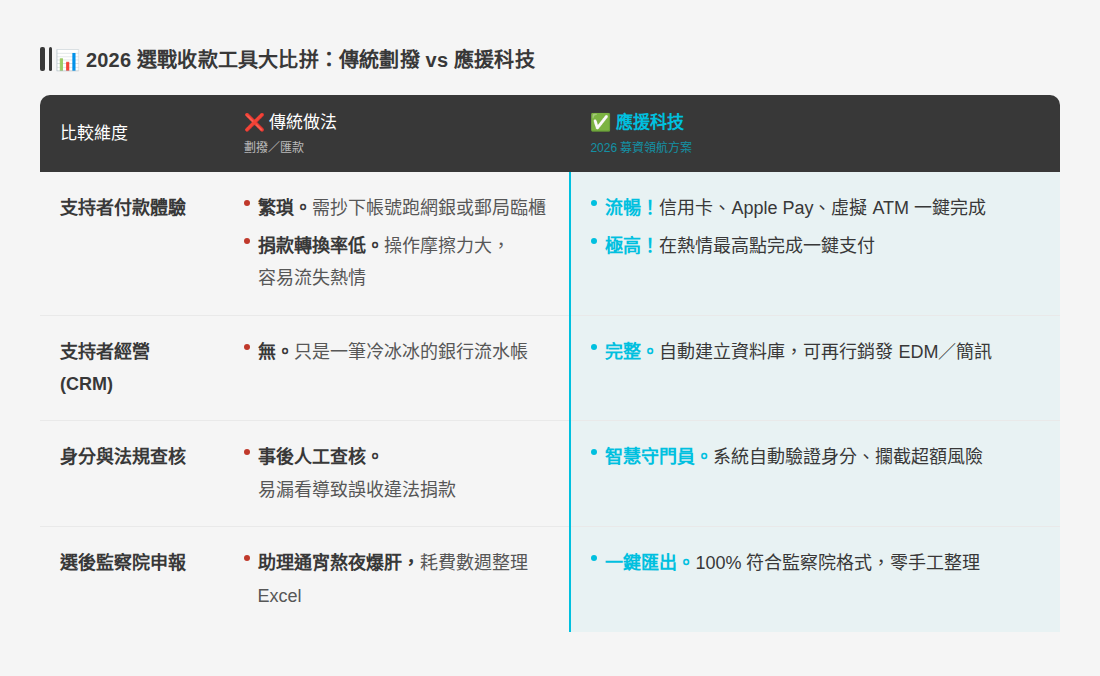This screenshot has width=1100, height=676.
Task: Click the green checkmark icon beside 應援科技
Action: click(601, 122)
